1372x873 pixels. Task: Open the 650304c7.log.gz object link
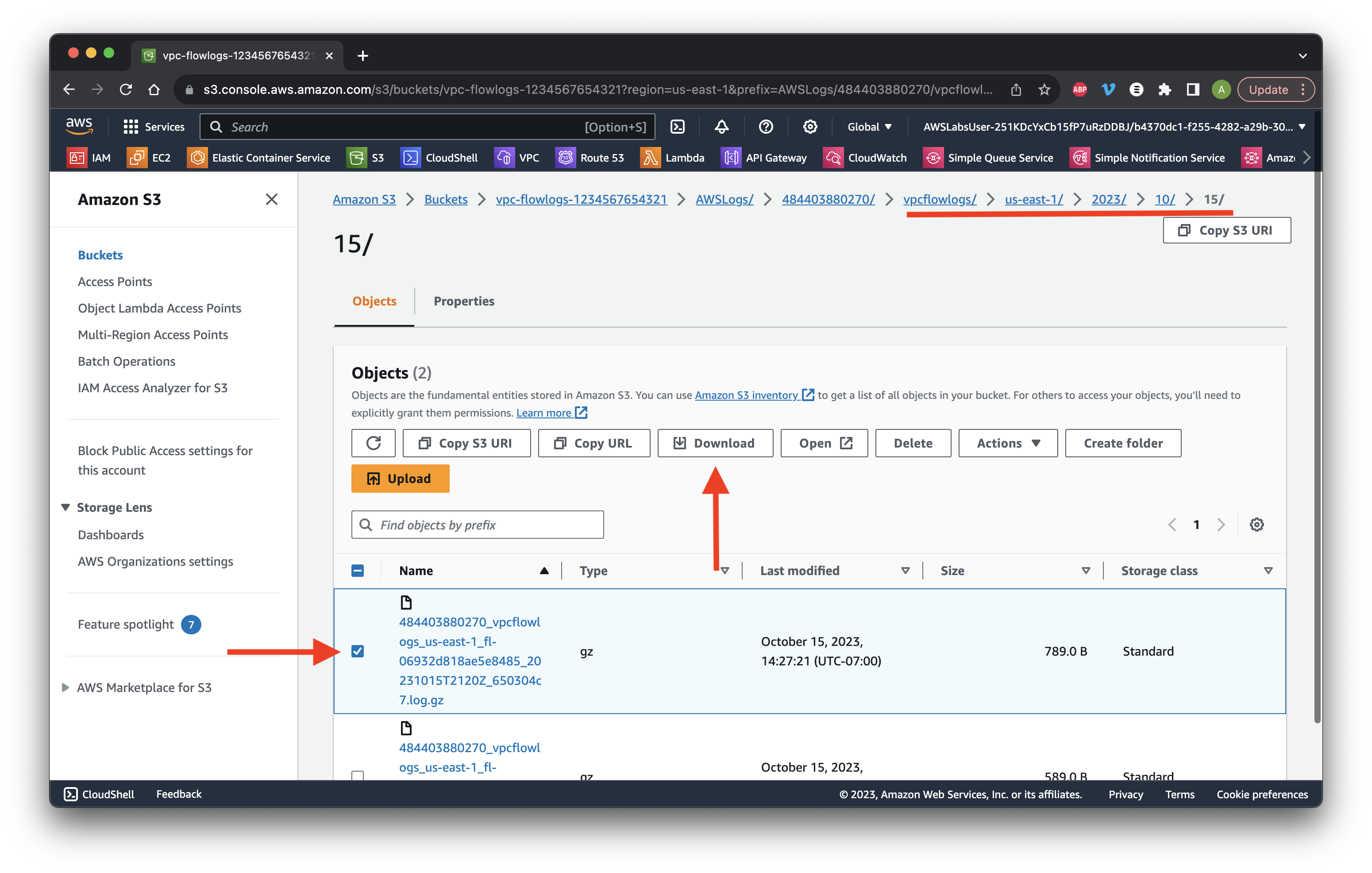pos(470,661)
